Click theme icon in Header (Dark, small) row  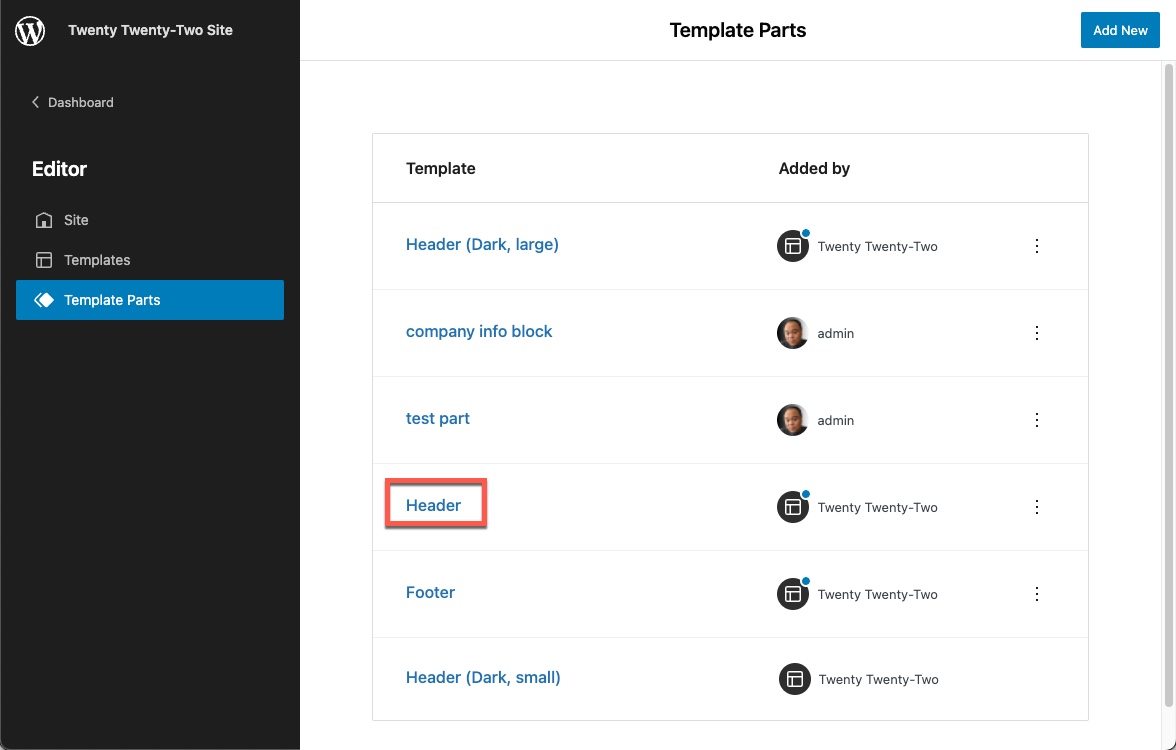point(794,679)
